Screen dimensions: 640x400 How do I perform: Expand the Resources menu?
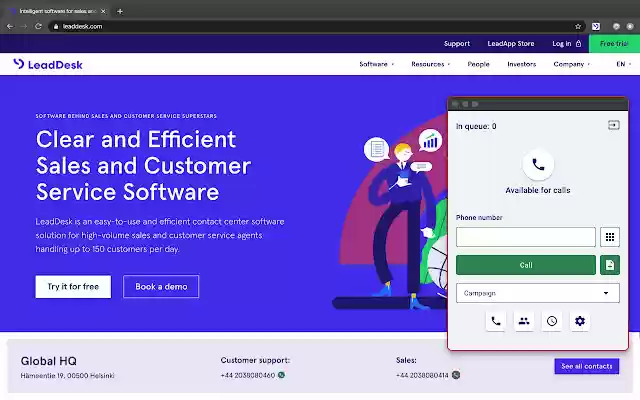pos(431,64)
